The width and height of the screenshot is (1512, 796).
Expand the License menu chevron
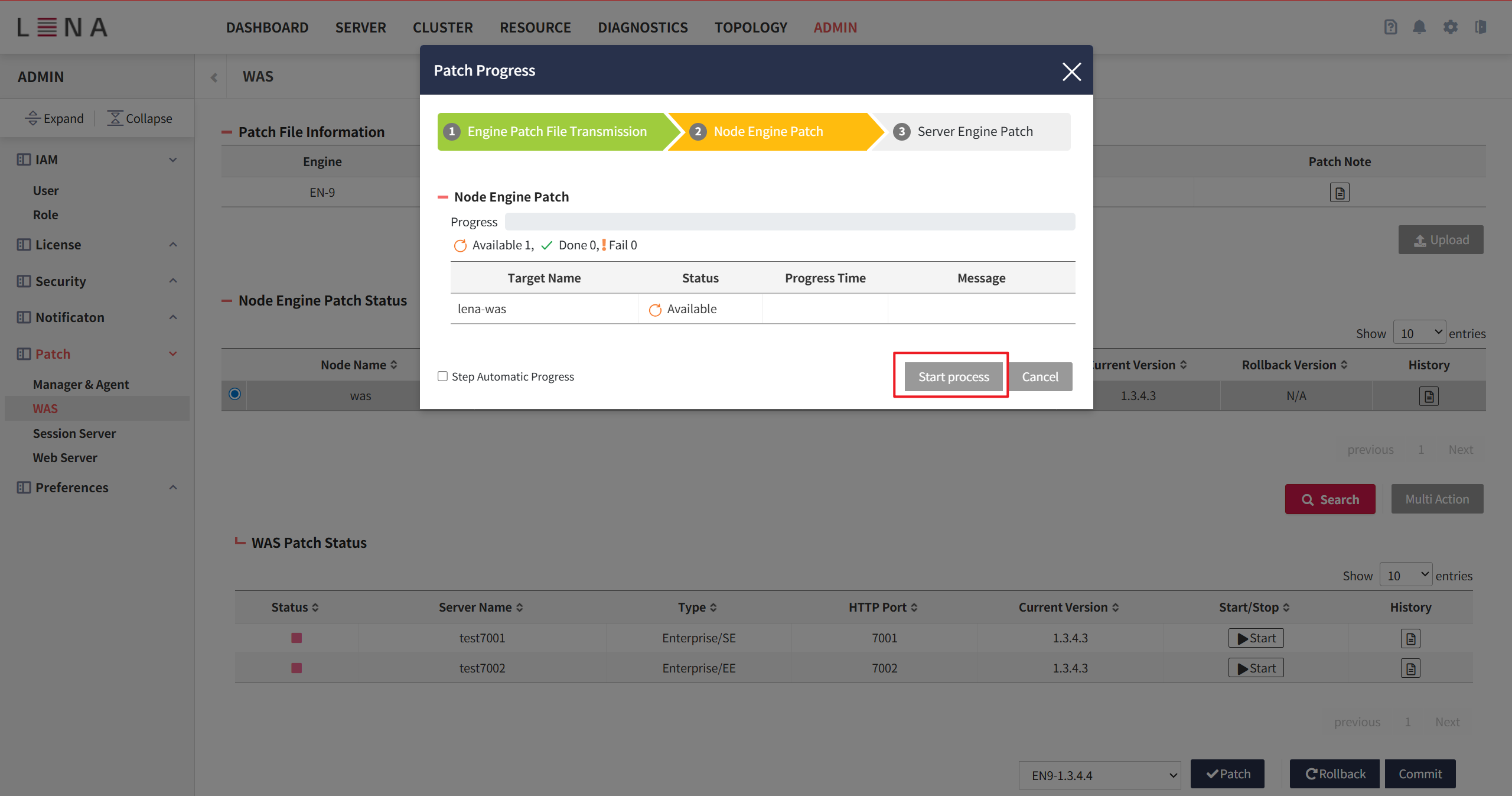pos(173,245)
